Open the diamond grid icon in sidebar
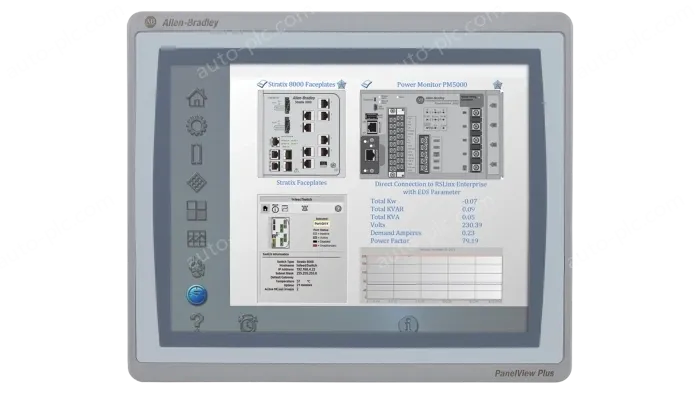The height and width of the screenshot is (394, 700). pyautogui.click(x=196, y=182)
